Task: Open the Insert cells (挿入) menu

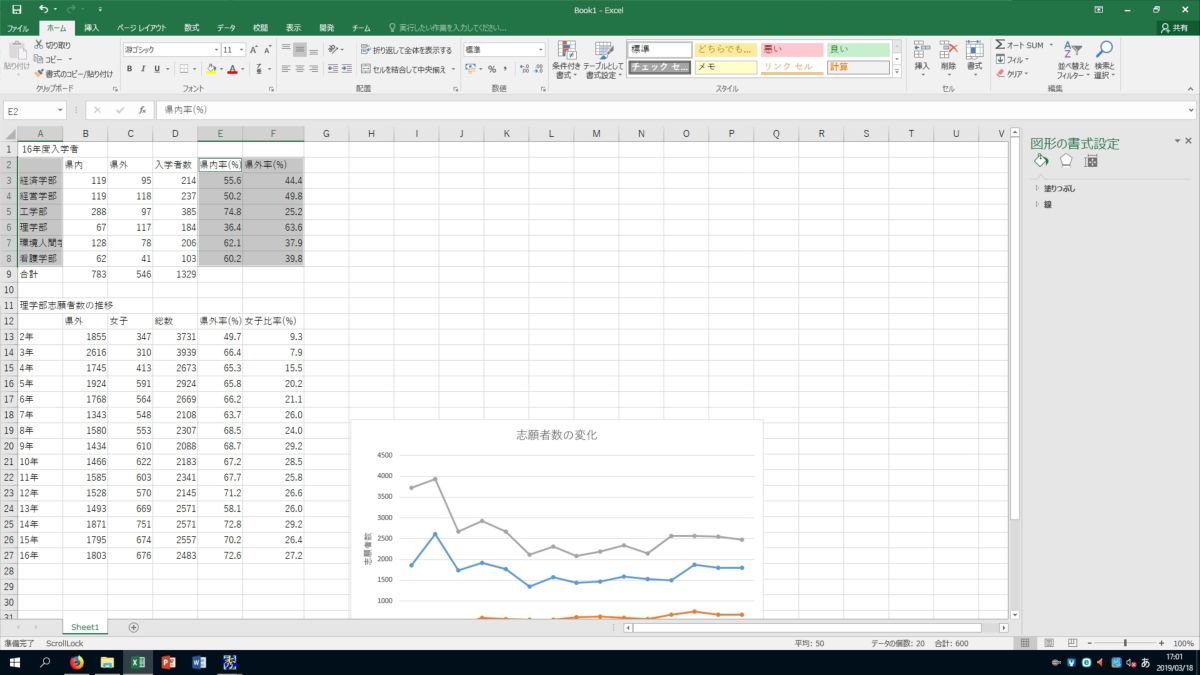Action: 921,59
